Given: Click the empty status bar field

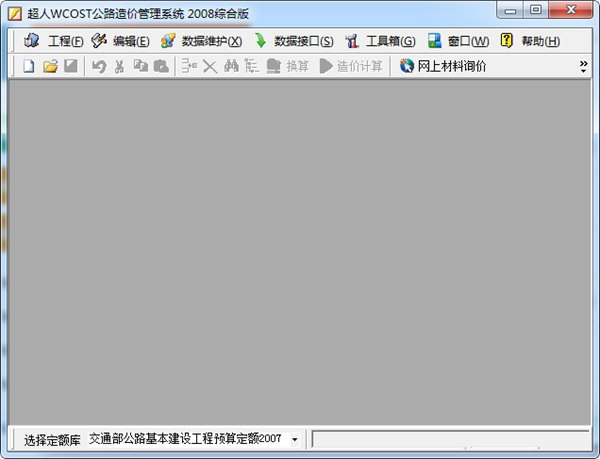Looking at the screenshot, I should point(450,439).
